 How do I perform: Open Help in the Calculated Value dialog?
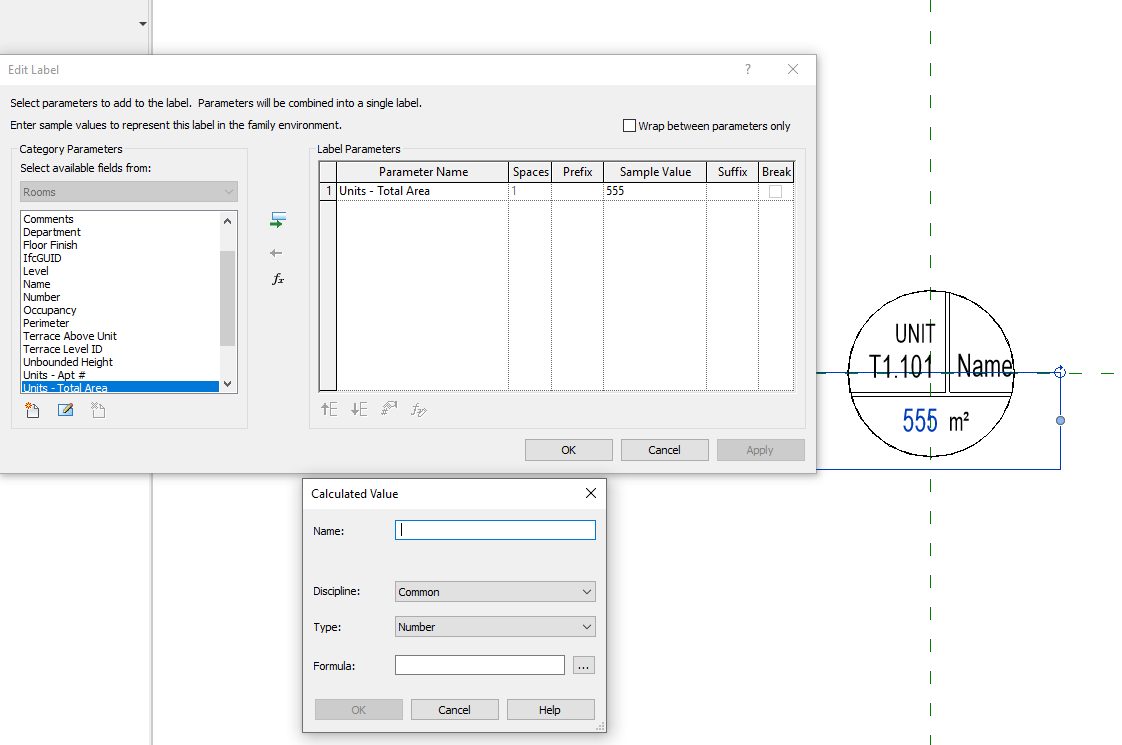(x=550, y=709)
